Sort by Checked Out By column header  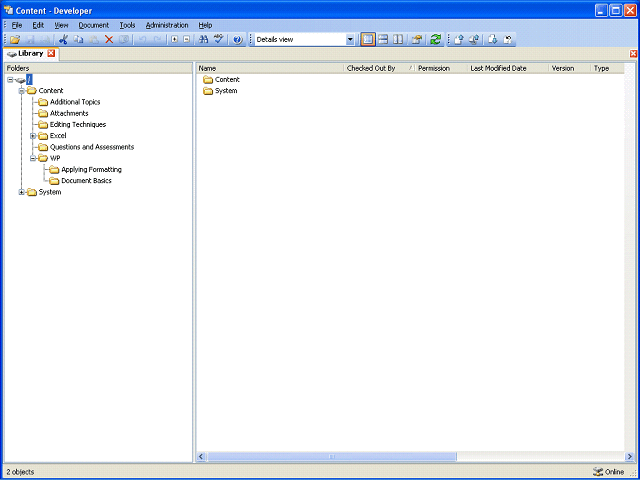click(379, 68)
